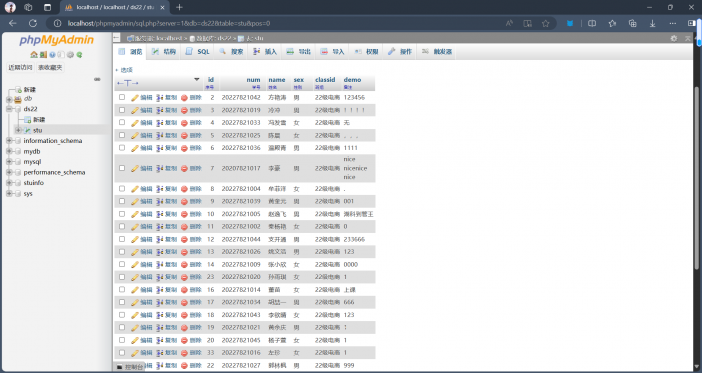This screenshot has height=373, width=702.
Task: Click the red delete icon for row id 10
Action: pos(184,214)
